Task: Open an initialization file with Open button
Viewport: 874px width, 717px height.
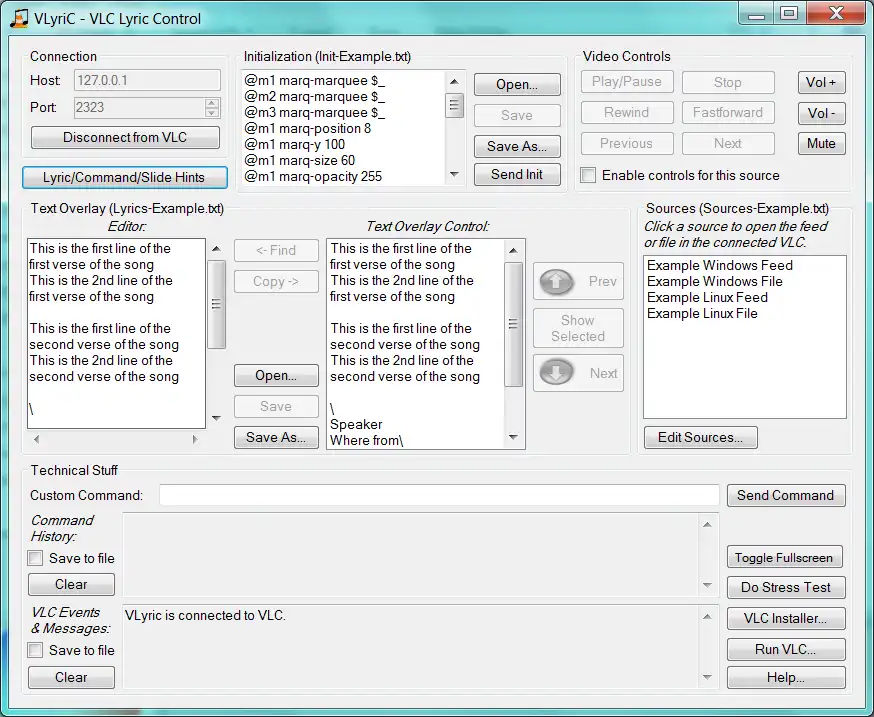Action: 517,85
